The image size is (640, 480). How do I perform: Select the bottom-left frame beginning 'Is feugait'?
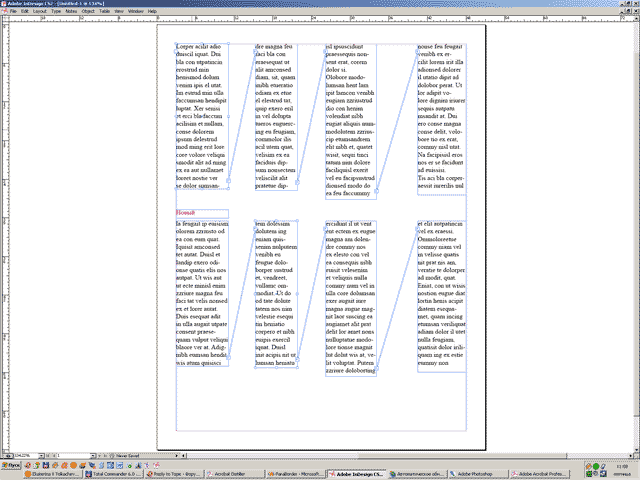coord(202,293)
